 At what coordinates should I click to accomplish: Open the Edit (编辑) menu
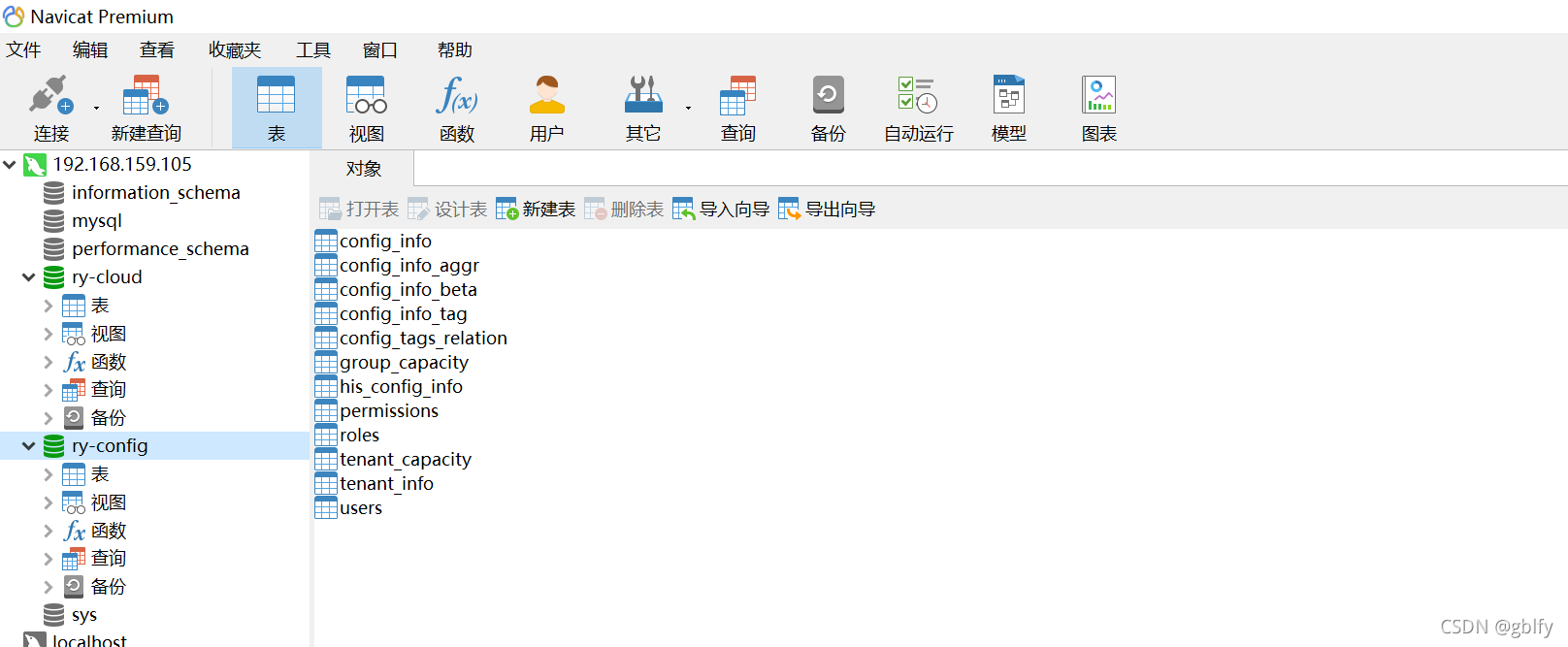90,49
